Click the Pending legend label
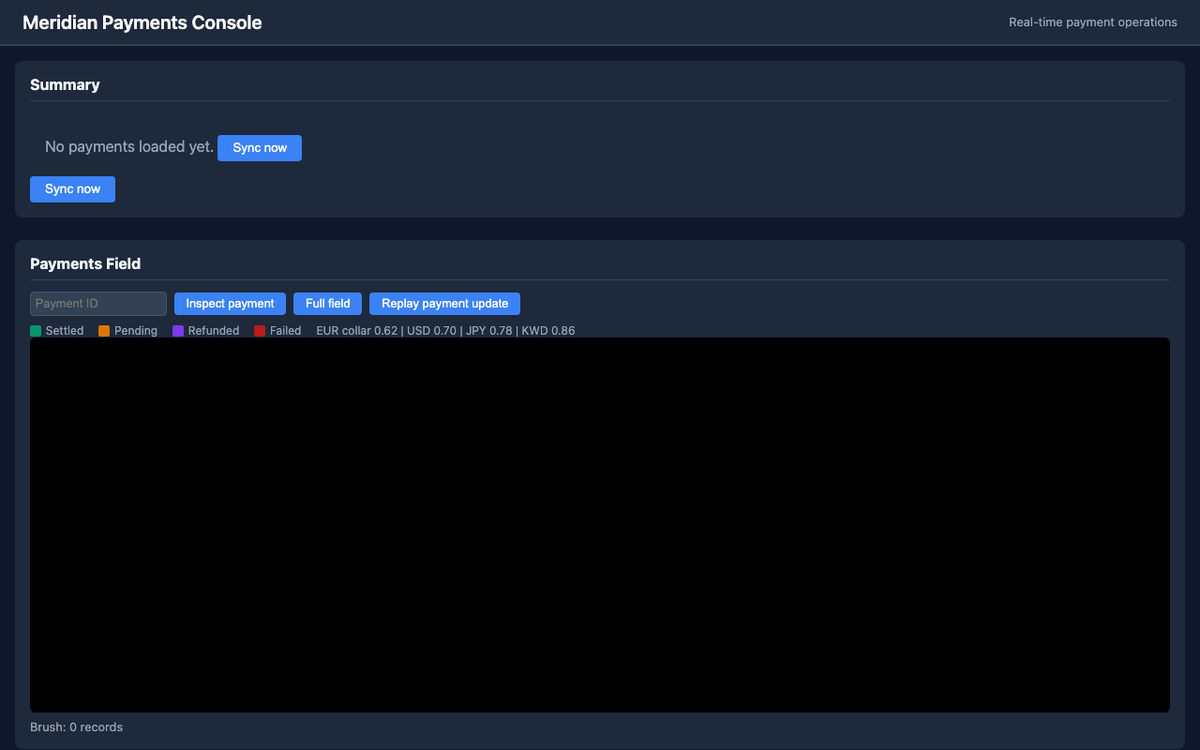The height and width of the screenshot is (750, 1200). (136, 331)
